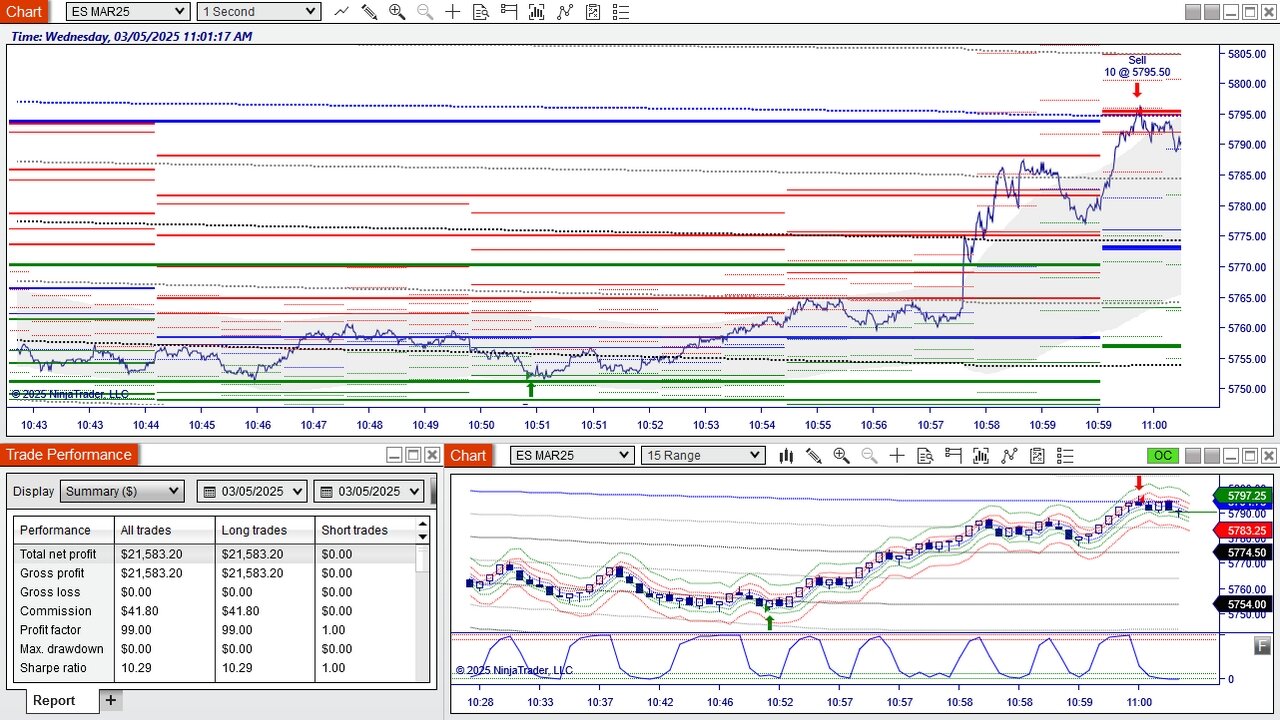Toggle second gray link square on 15 Range chart
The image size is (1280, 720).
coord(1211,456)
